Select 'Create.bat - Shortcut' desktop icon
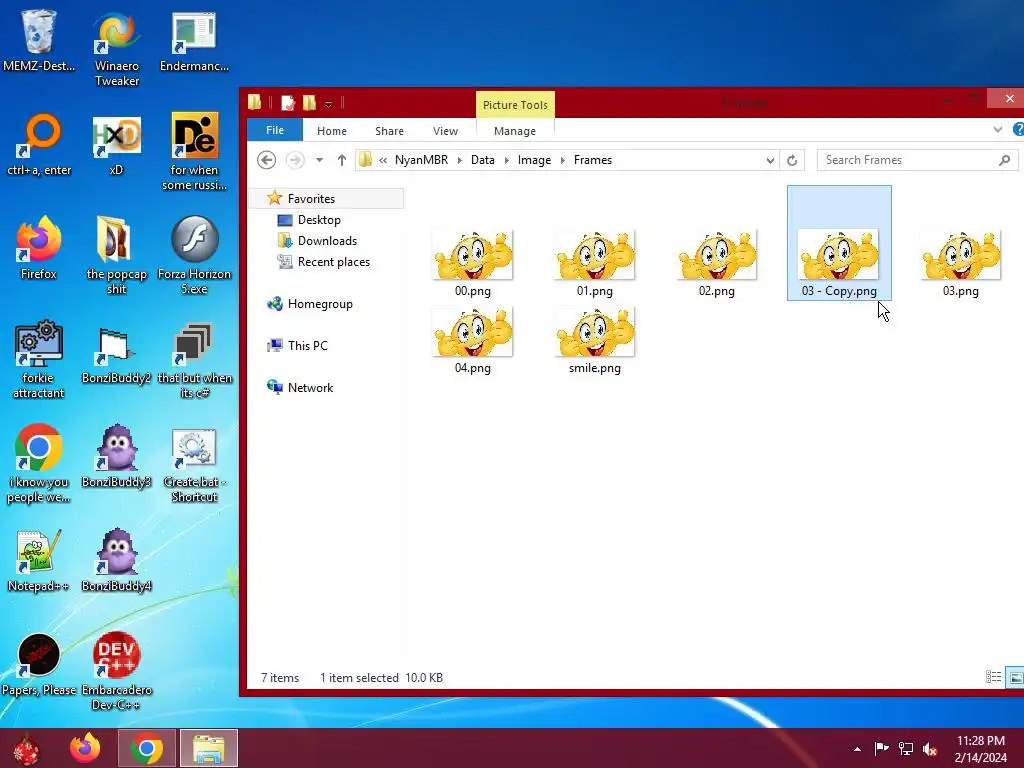This screenshot has height=768, width=1024. (x=194, y=464)
